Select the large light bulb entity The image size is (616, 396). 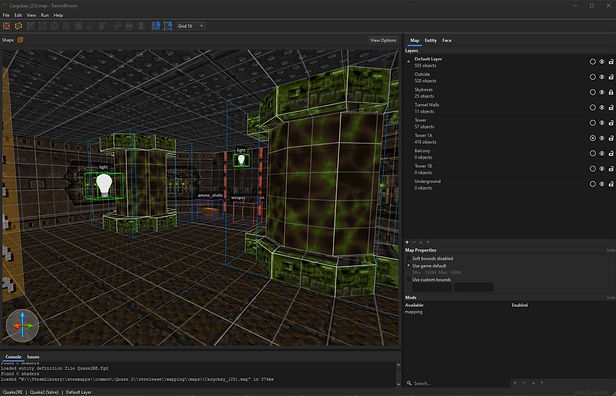(x=104, y=185)
